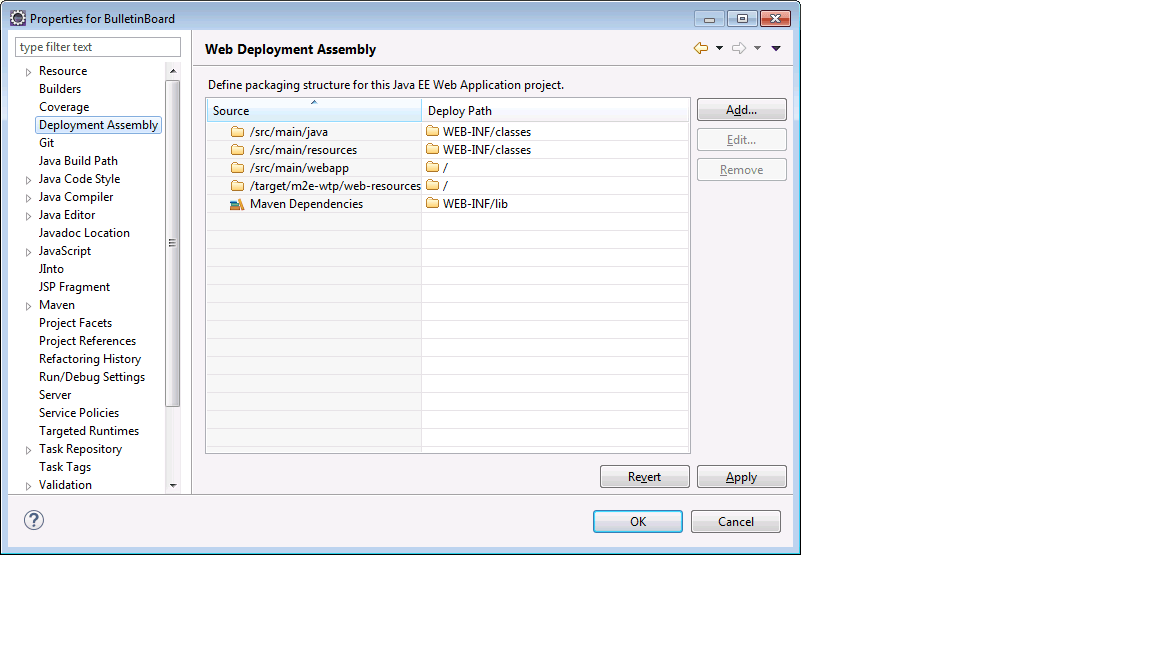Open the Targeted Runtimes page
1152x648 pixels.
point(89,431)
